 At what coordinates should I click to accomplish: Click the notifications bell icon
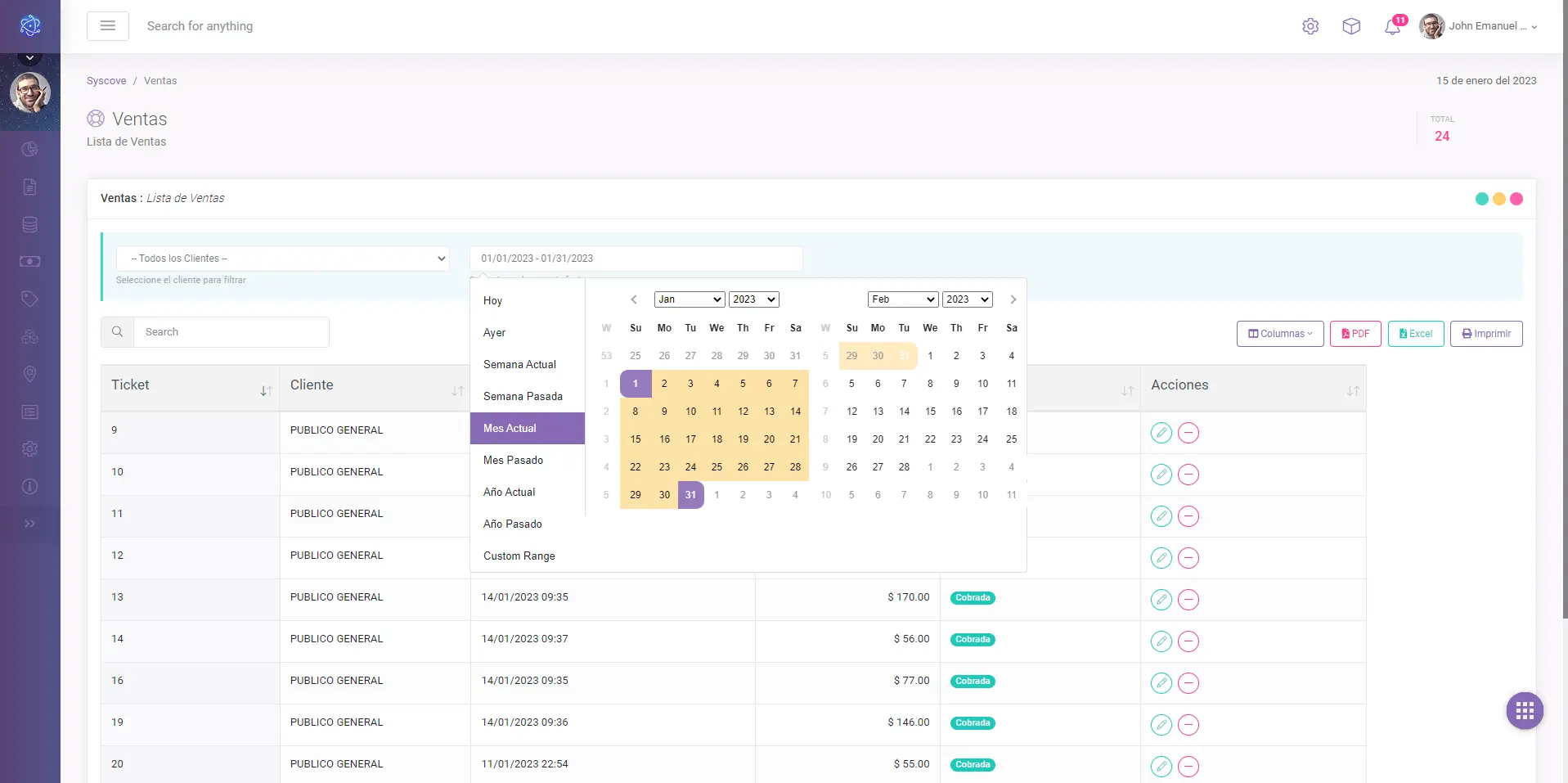pyautogui.click(x=1392, y=27)
